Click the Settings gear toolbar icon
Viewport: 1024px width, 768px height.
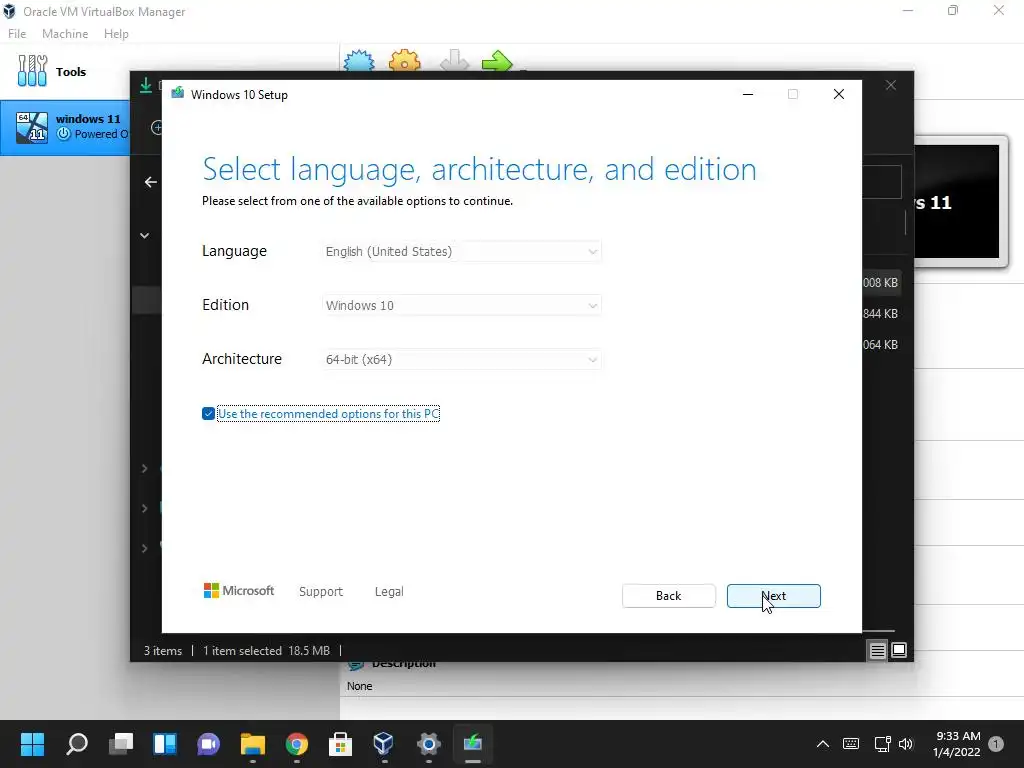[404, 61]
